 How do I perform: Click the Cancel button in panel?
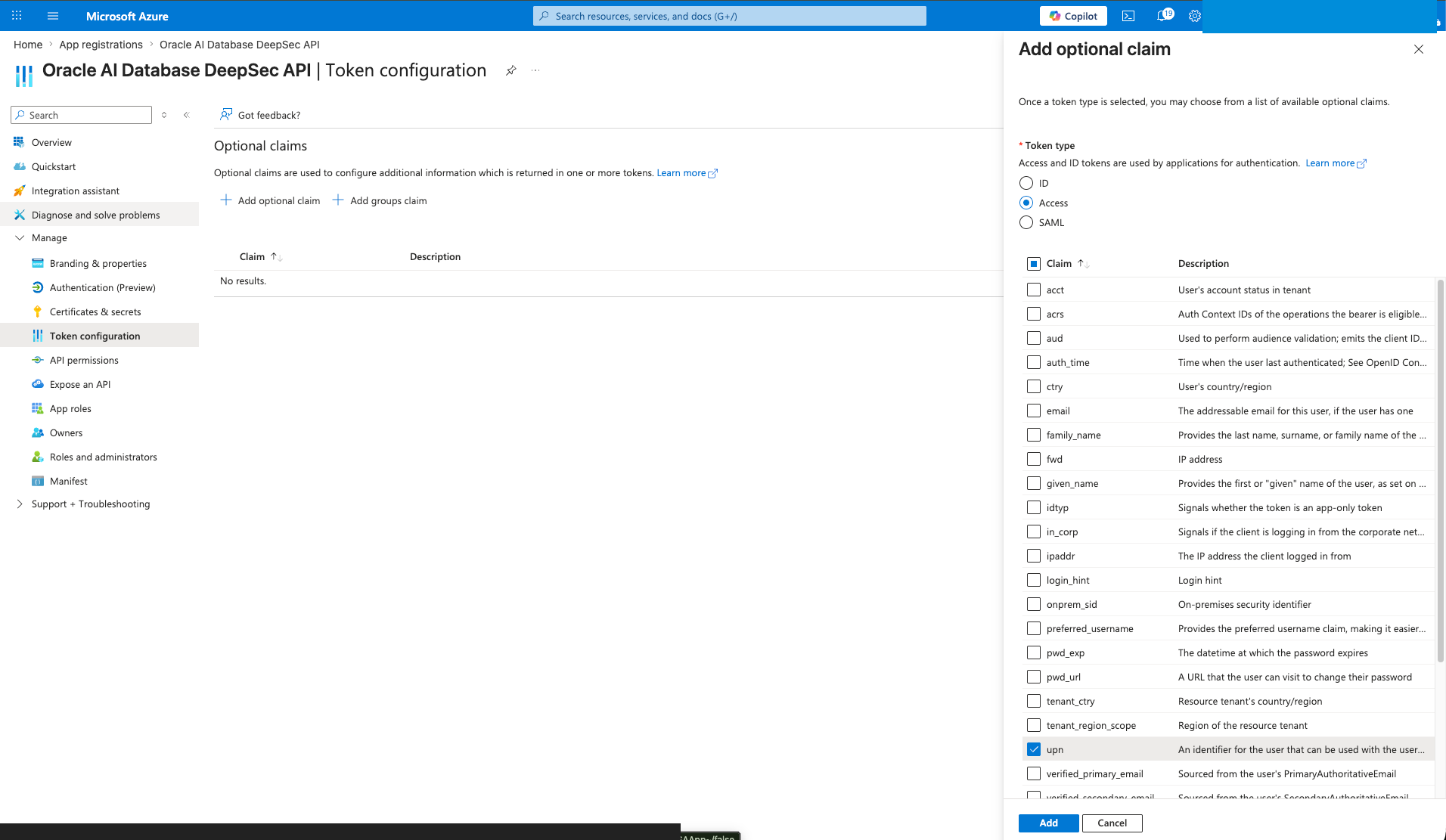(1112, 823)
